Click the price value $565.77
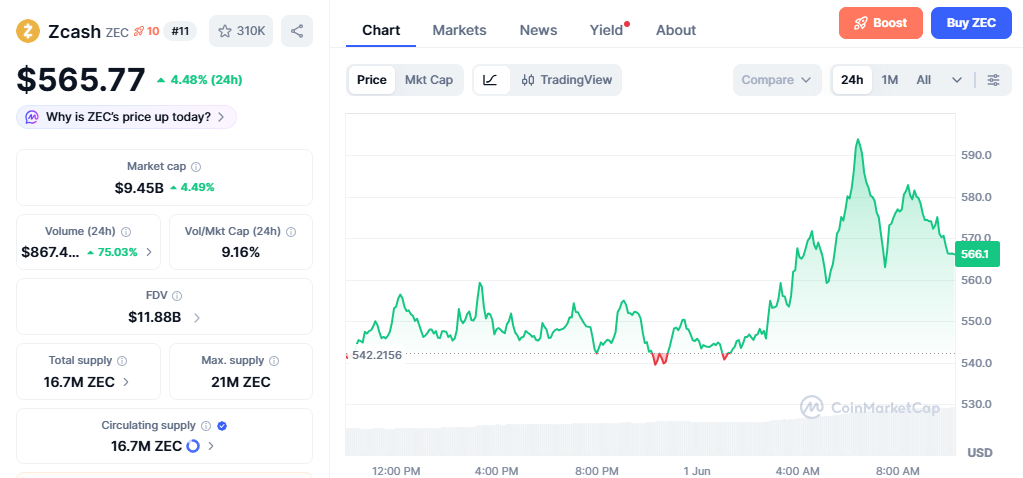 click(81, 80)
